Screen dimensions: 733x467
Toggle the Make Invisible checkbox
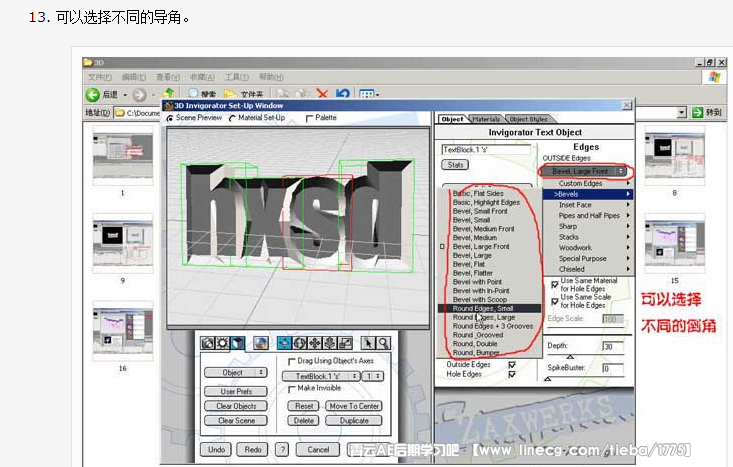(292, 388)
